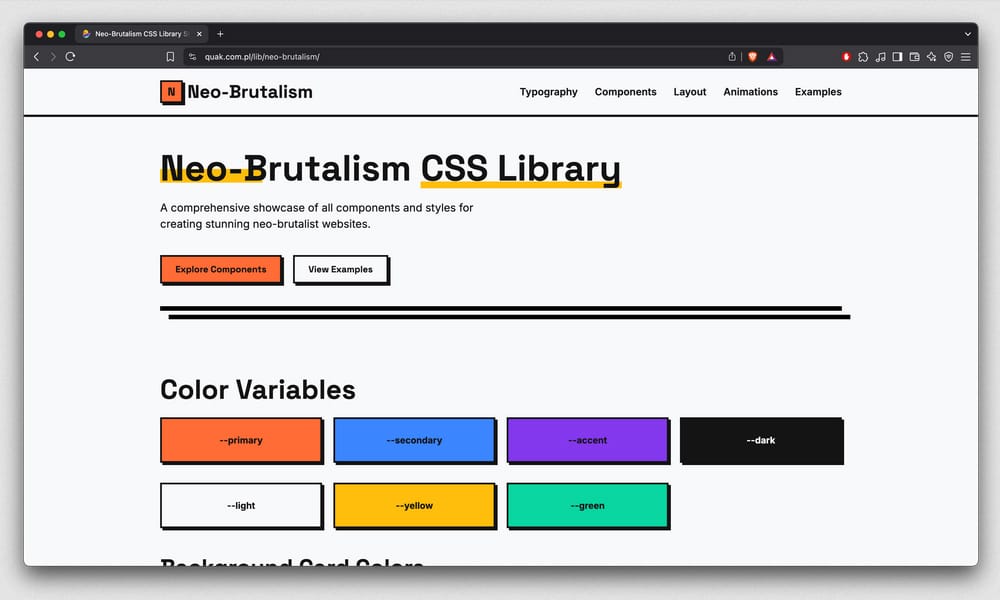Click the Explore Components button

pos(221,269)
